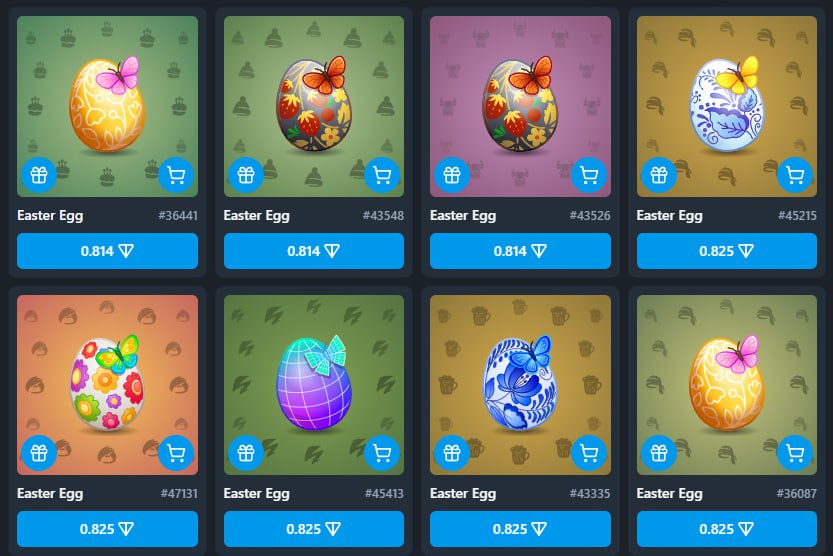
Task: Buy Easter Egg #43526 for 0.814 TON
Action: [520, 251]
